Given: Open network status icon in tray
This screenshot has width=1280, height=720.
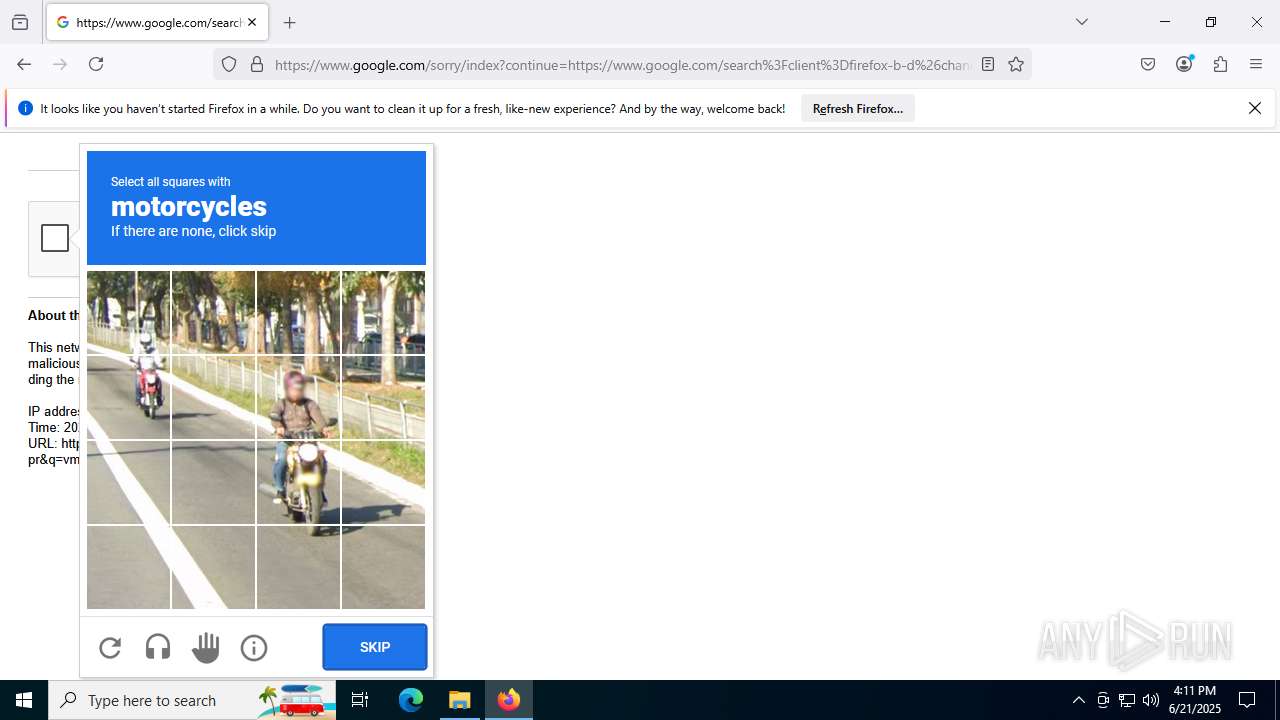Looking at the screenshot, I should pos(1127,700).
